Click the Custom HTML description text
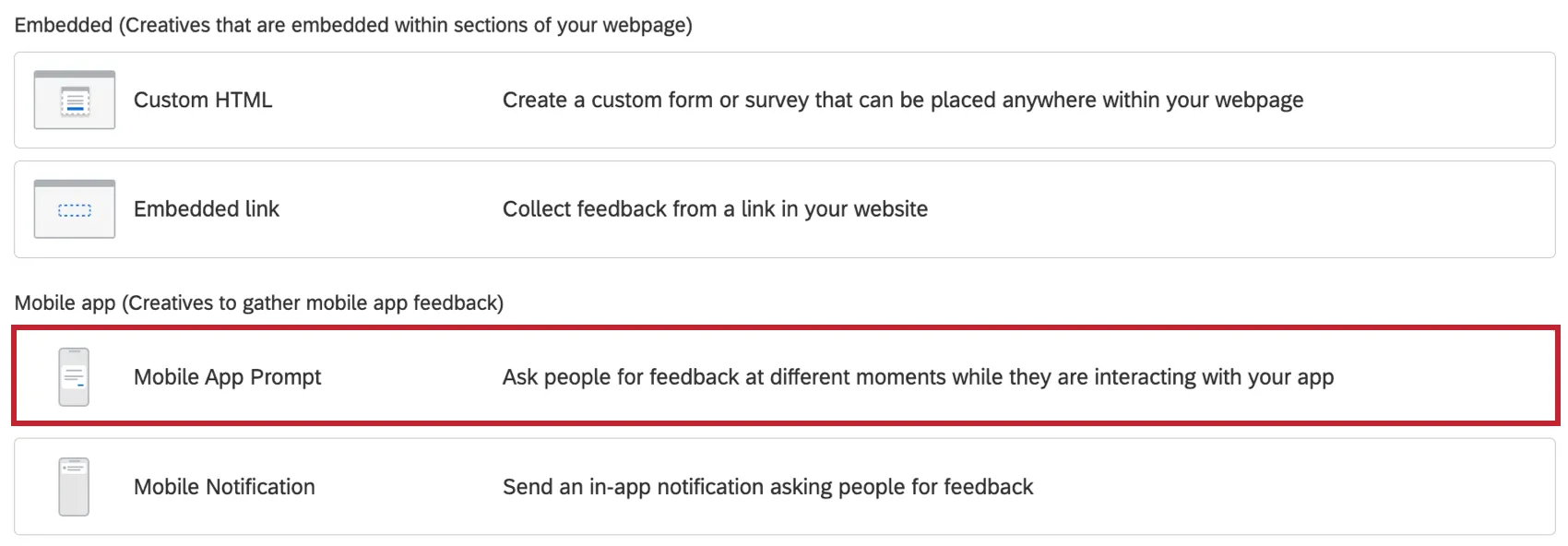 902,100
